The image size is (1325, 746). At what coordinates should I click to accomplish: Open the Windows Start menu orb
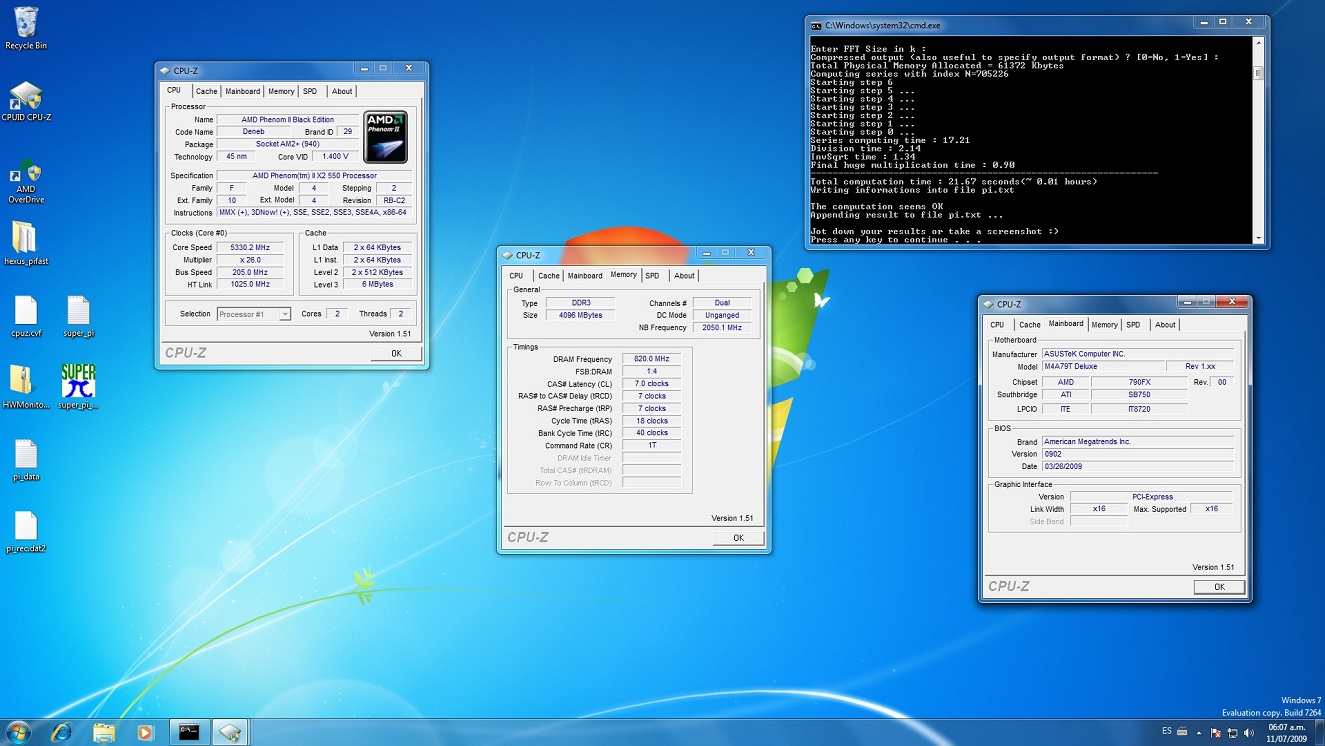(x=18, y=732)
